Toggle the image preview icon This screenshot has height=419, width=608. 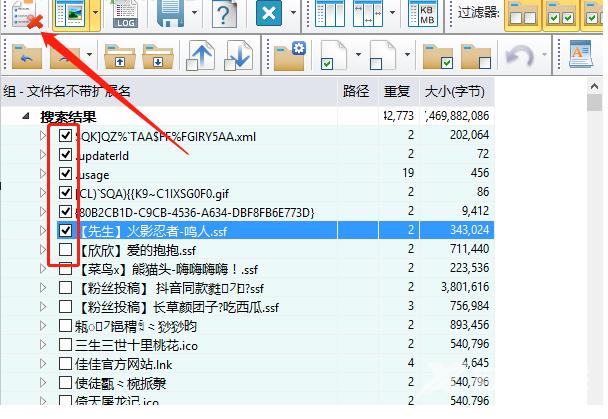70,15
